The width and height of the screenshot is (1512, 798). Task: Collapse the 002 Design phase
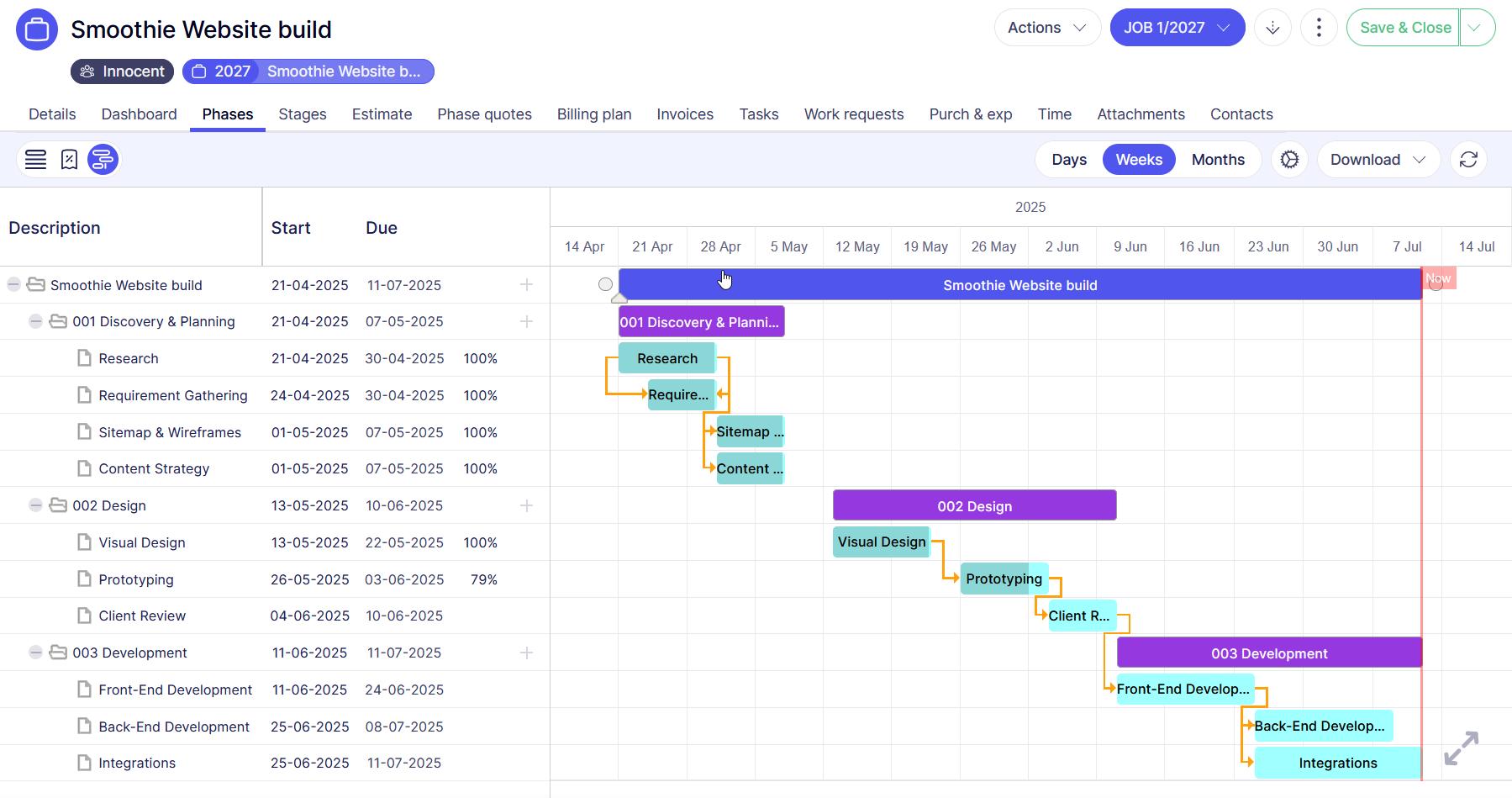point(35,505)
